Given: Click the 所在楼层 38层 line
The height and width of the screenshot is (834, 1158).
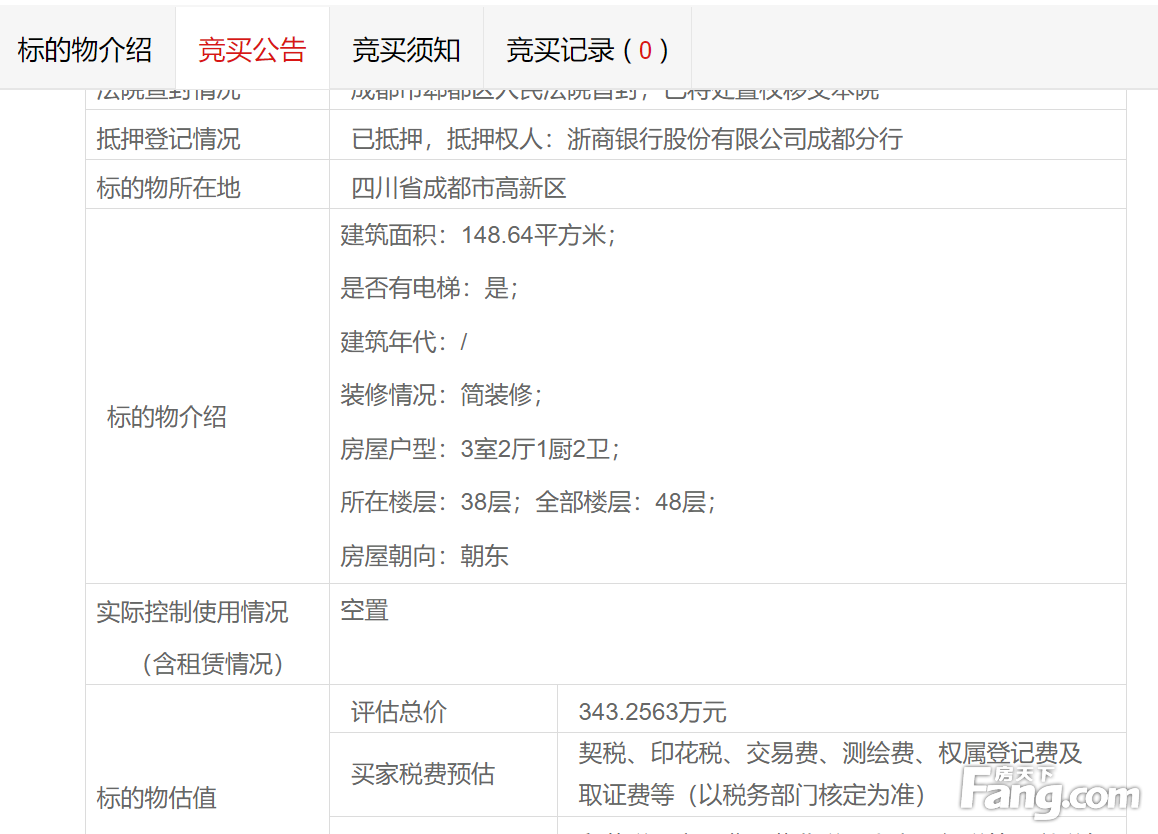Looking at the screenshot, I should tap(527, 502).
